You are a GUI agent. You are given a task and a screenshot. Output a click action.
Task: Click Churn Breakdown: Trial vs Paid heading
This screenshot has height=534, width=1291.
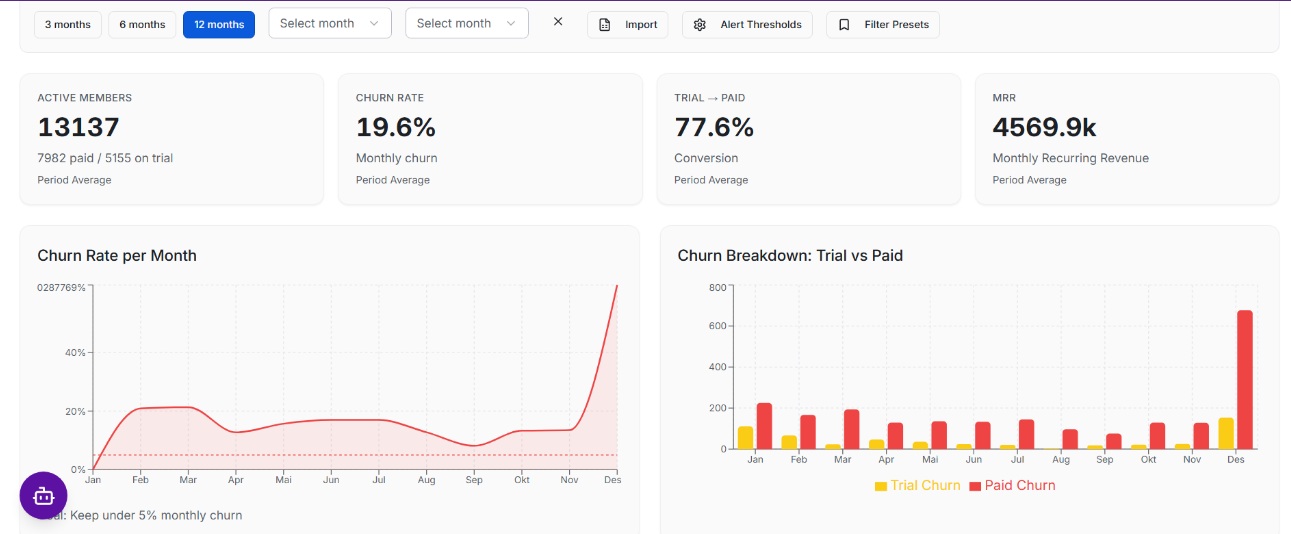coord(790,255)
